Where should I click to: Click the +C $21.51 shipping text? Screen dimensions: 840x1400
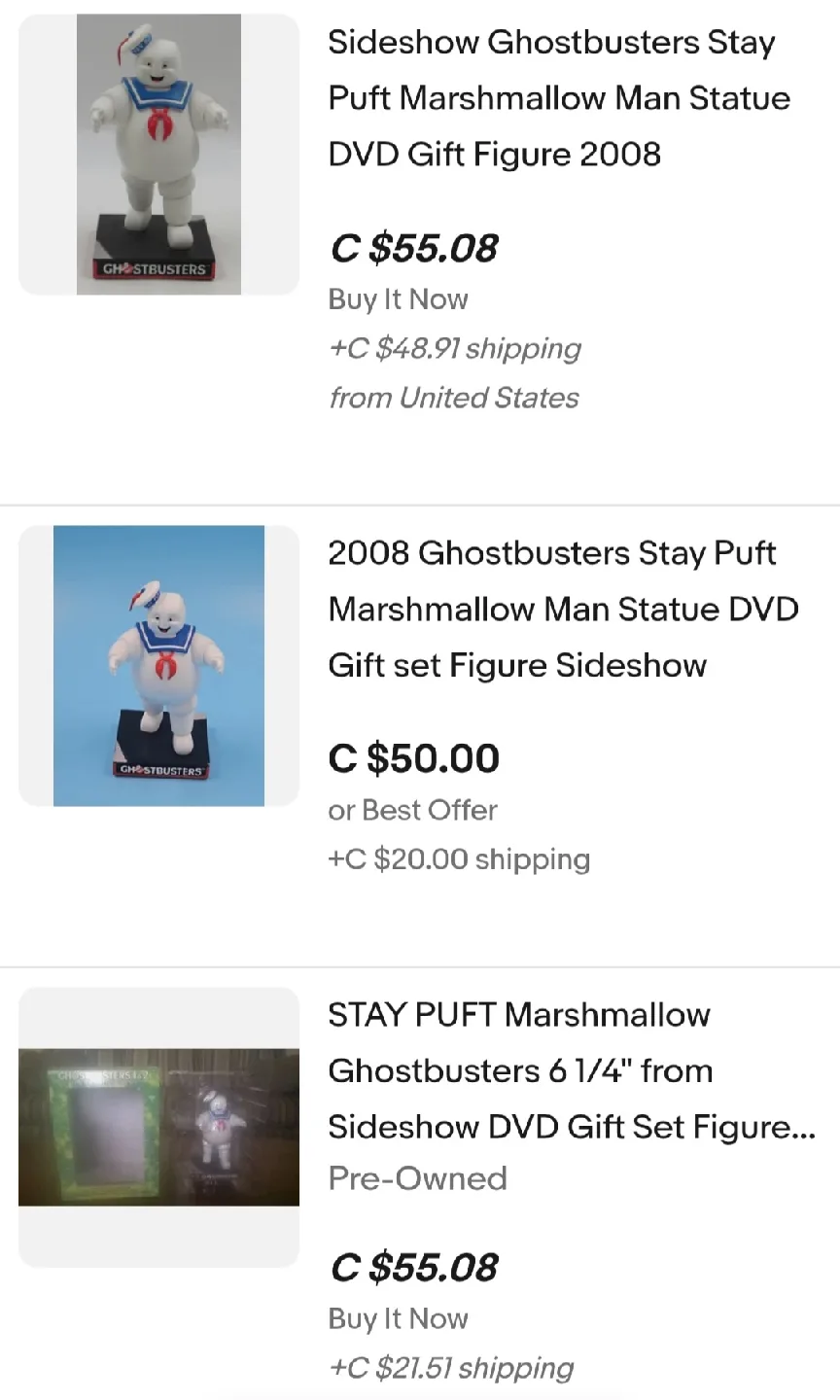[450, 1368]
